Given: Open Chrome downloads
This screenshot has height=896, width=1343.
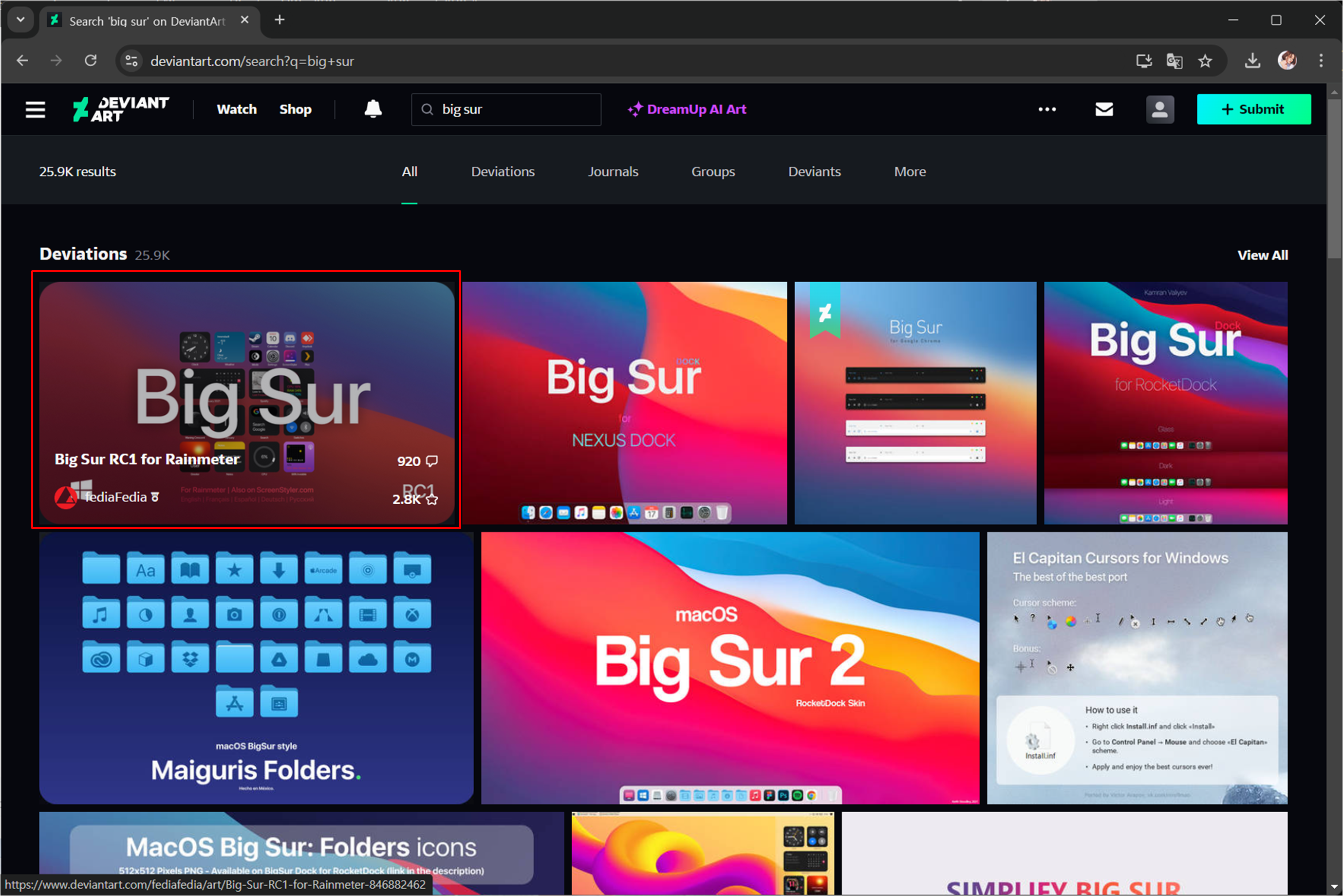Looking at the screenshot, I should (1252, 60).
